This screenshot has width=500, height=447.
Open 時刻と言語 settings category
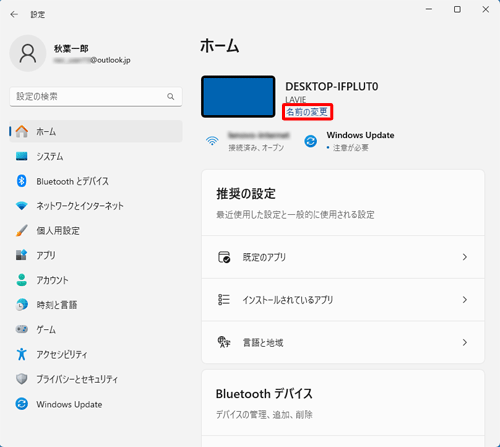[96, 304]
